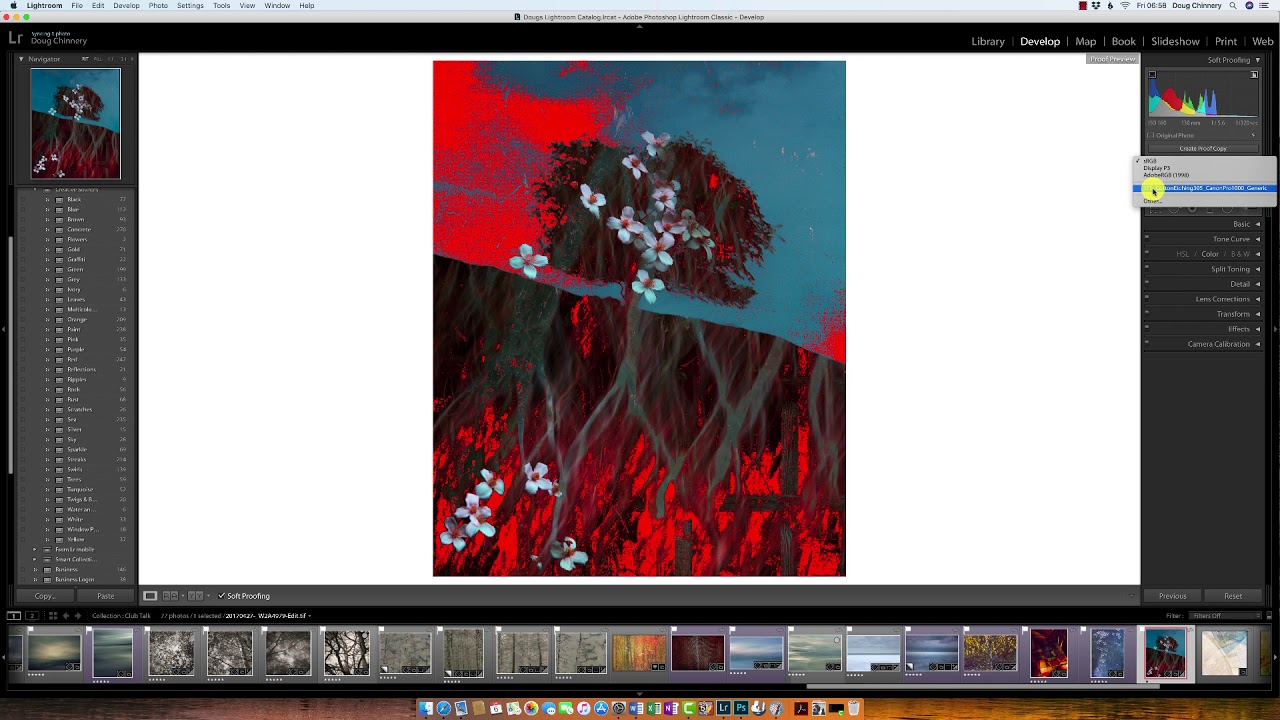1280x720 pixels.
Task: Collapse the Navigator panel
Action: click(x=21, y=59)
